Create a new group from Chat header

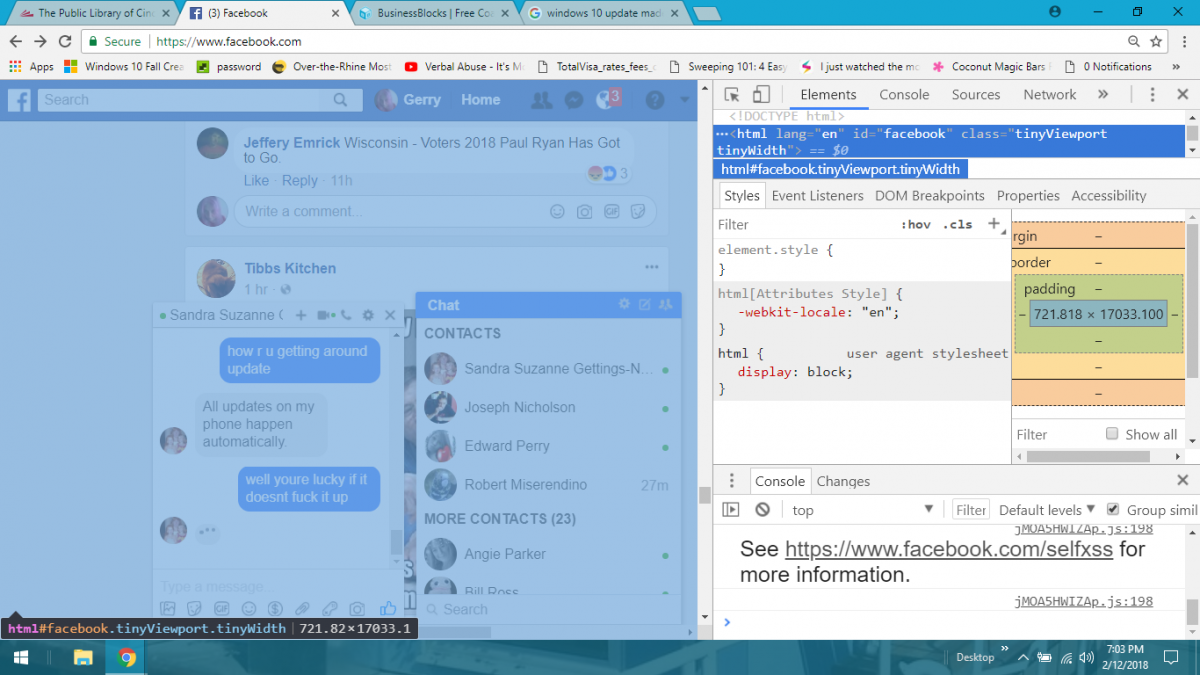coord(665,304)
